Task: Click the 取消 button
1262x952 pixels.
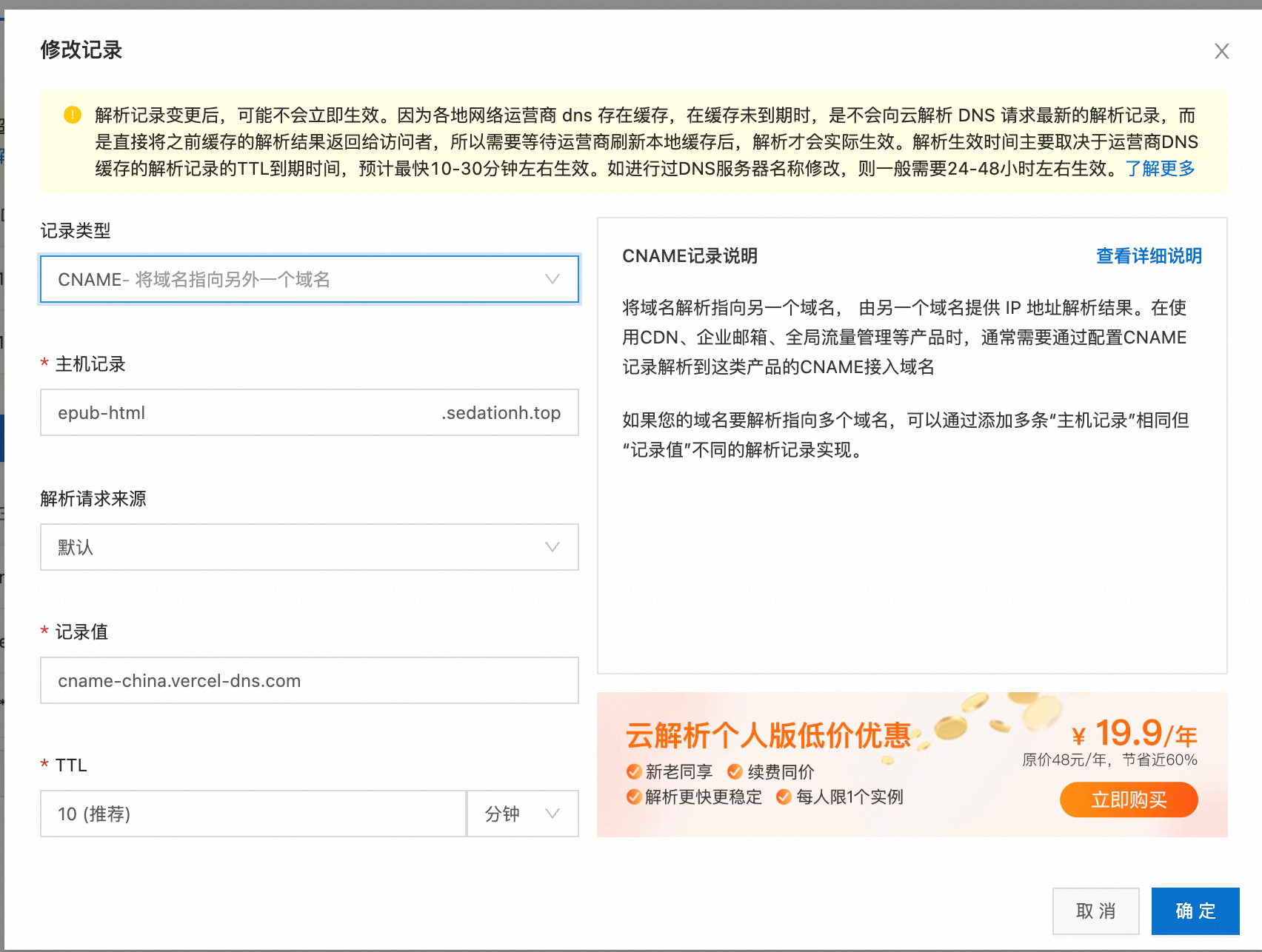Action: pyautogui.click(x=1095, y=911)
